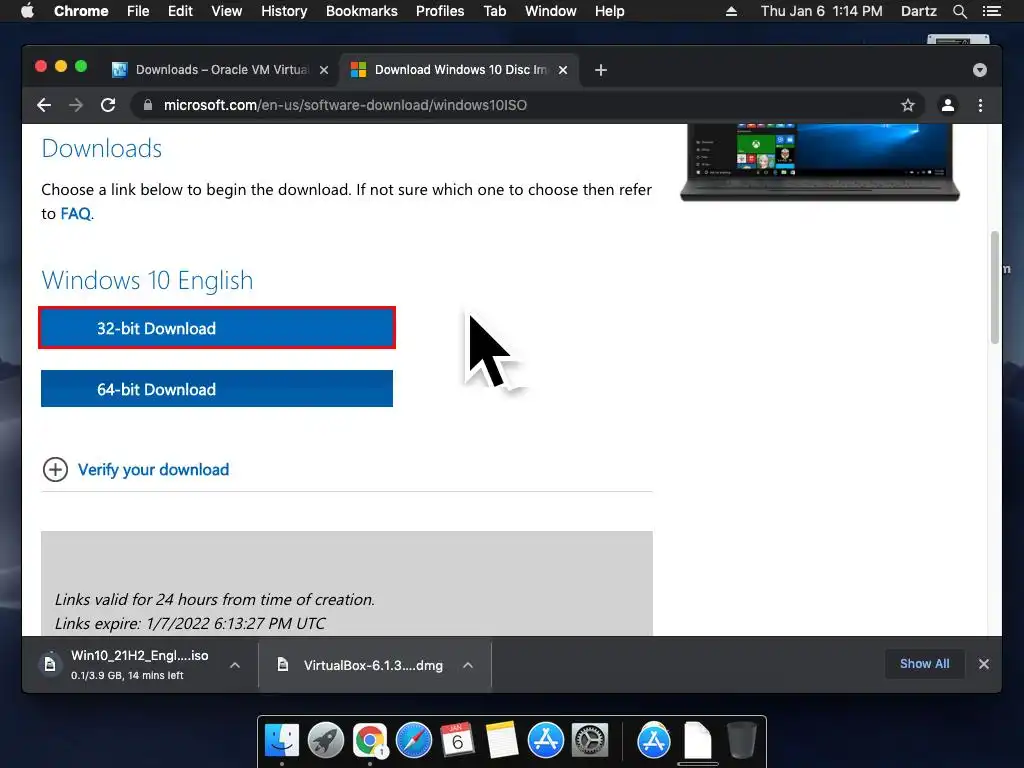Open options chevron for VirtualBox dmg download
This screenshot has height=768, width=1024.
point(468,665)
